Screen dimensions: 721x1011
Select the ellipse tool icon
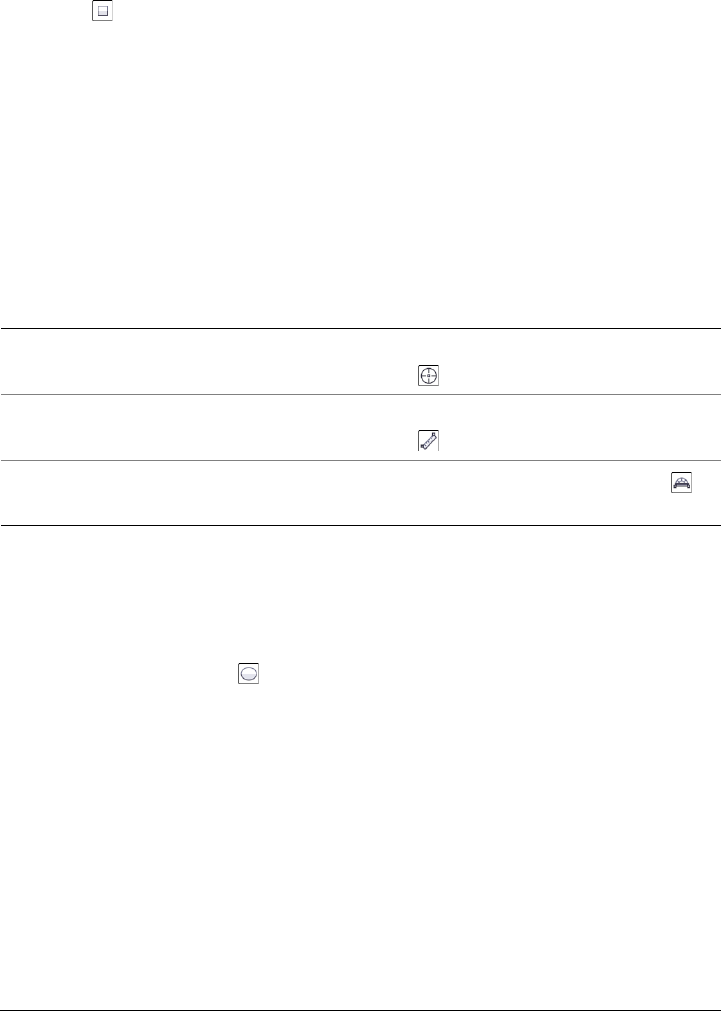click(x=249, y=674)
